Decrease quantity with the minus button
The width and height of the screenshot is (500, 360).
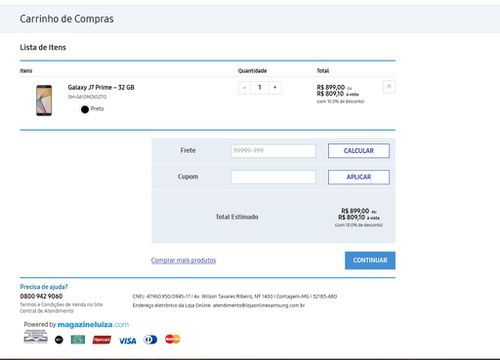pos(244,88)
